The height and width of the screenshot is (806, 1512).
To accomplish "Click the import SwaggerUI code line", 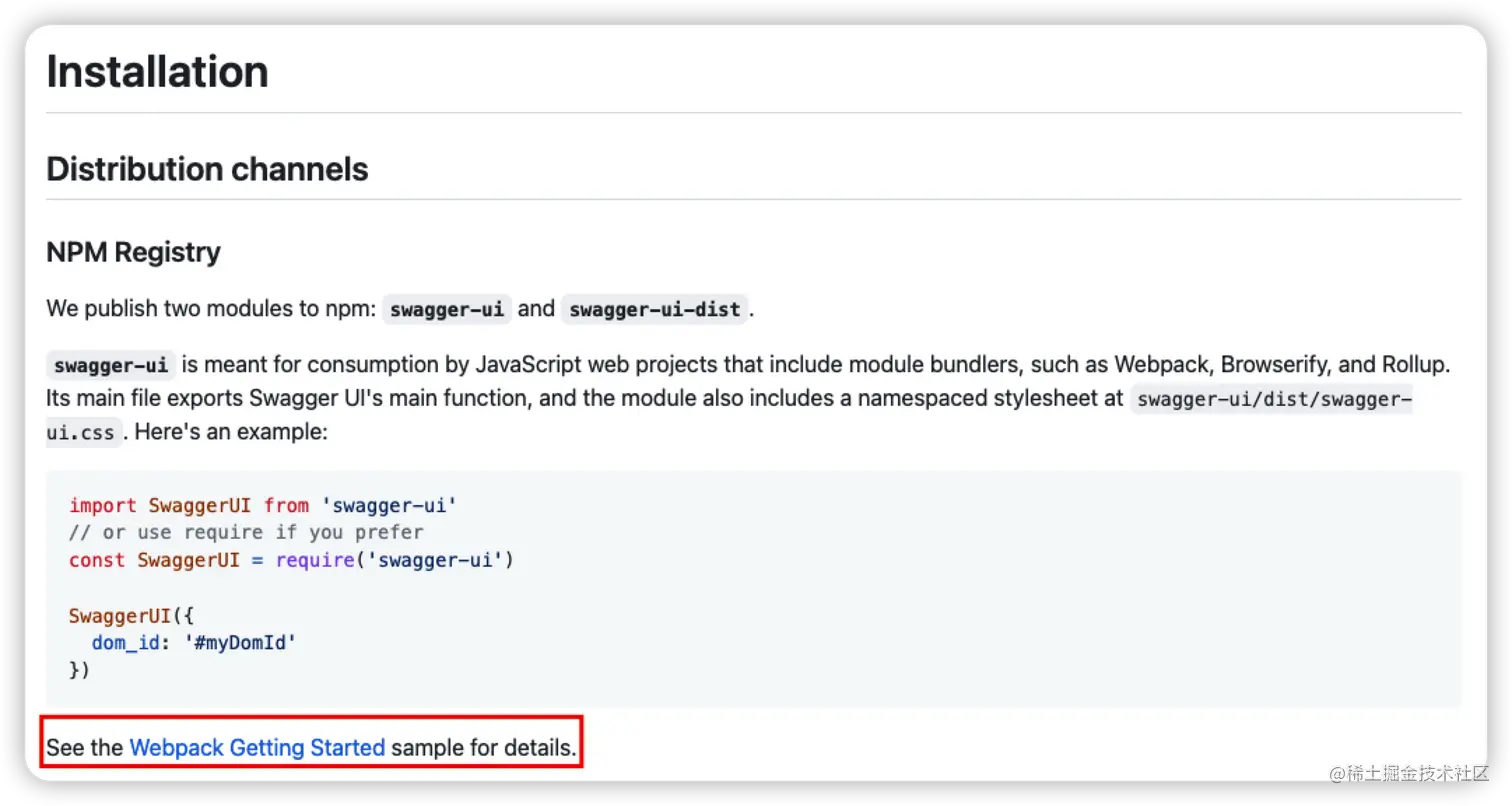I will click(x=263, y=505).
